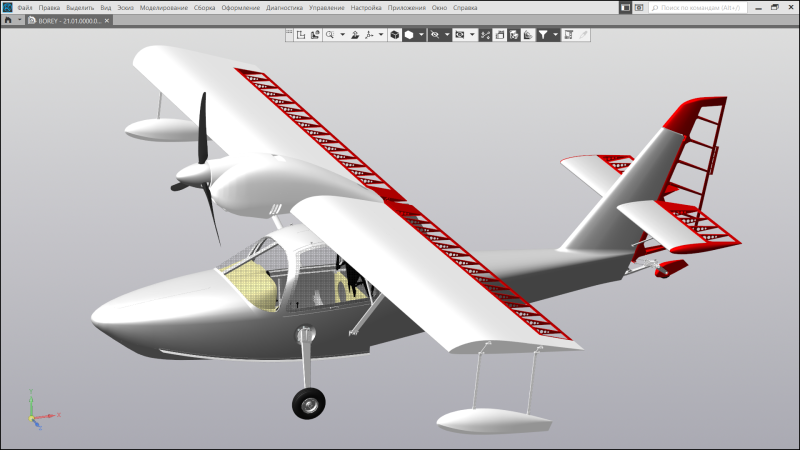
Task: Go to the Home start page icon
Action: point(8,20)
